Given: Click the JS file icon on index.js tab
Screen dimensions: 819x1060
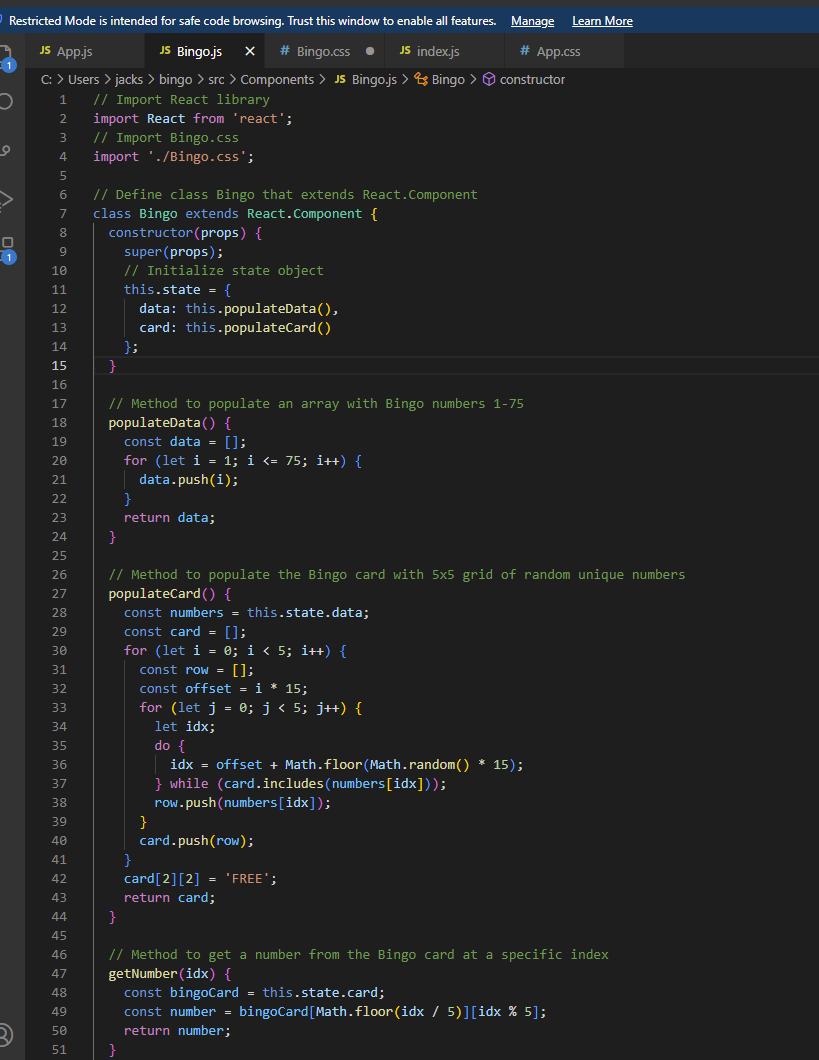Looking at the screenshot, I should click(405, 51).
